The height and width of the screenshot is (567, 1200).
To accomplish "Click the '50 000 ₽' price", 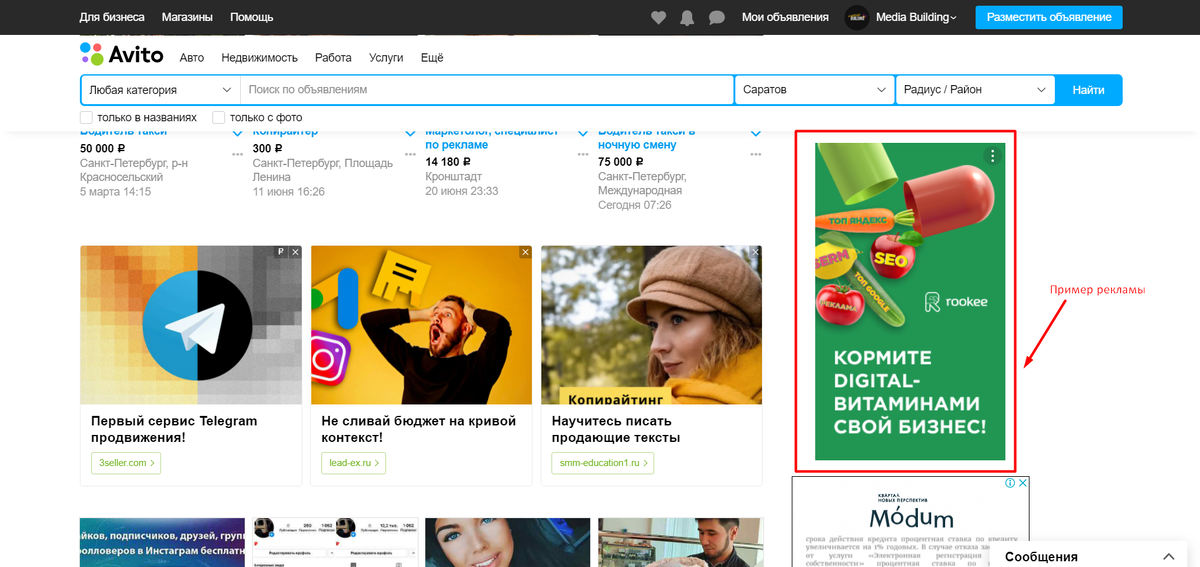I will pos(102,148).
